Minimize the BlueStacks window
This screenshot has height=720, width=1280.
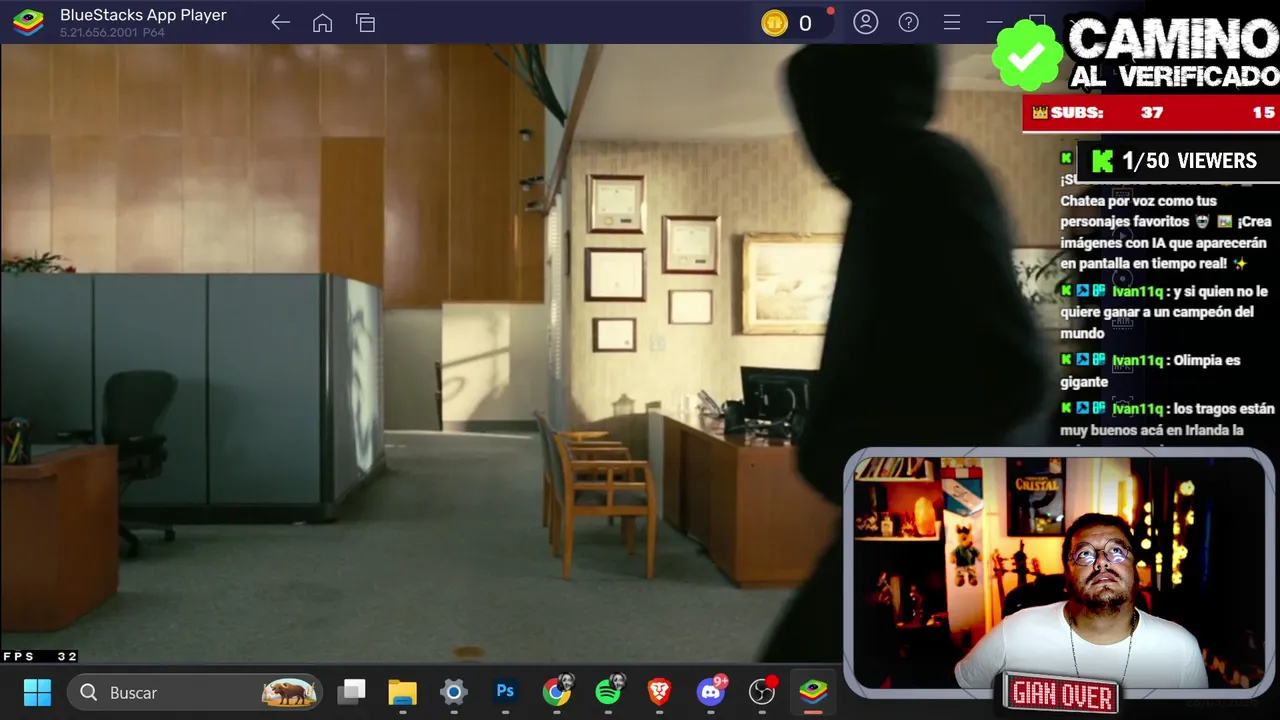coord(994,22)
